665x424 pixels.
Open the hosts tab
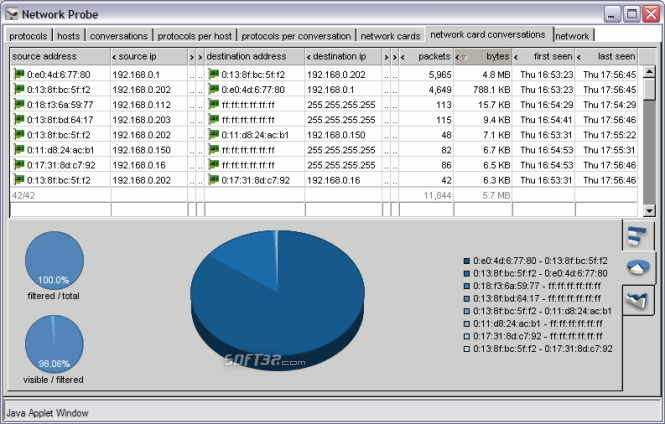point(69,36)
